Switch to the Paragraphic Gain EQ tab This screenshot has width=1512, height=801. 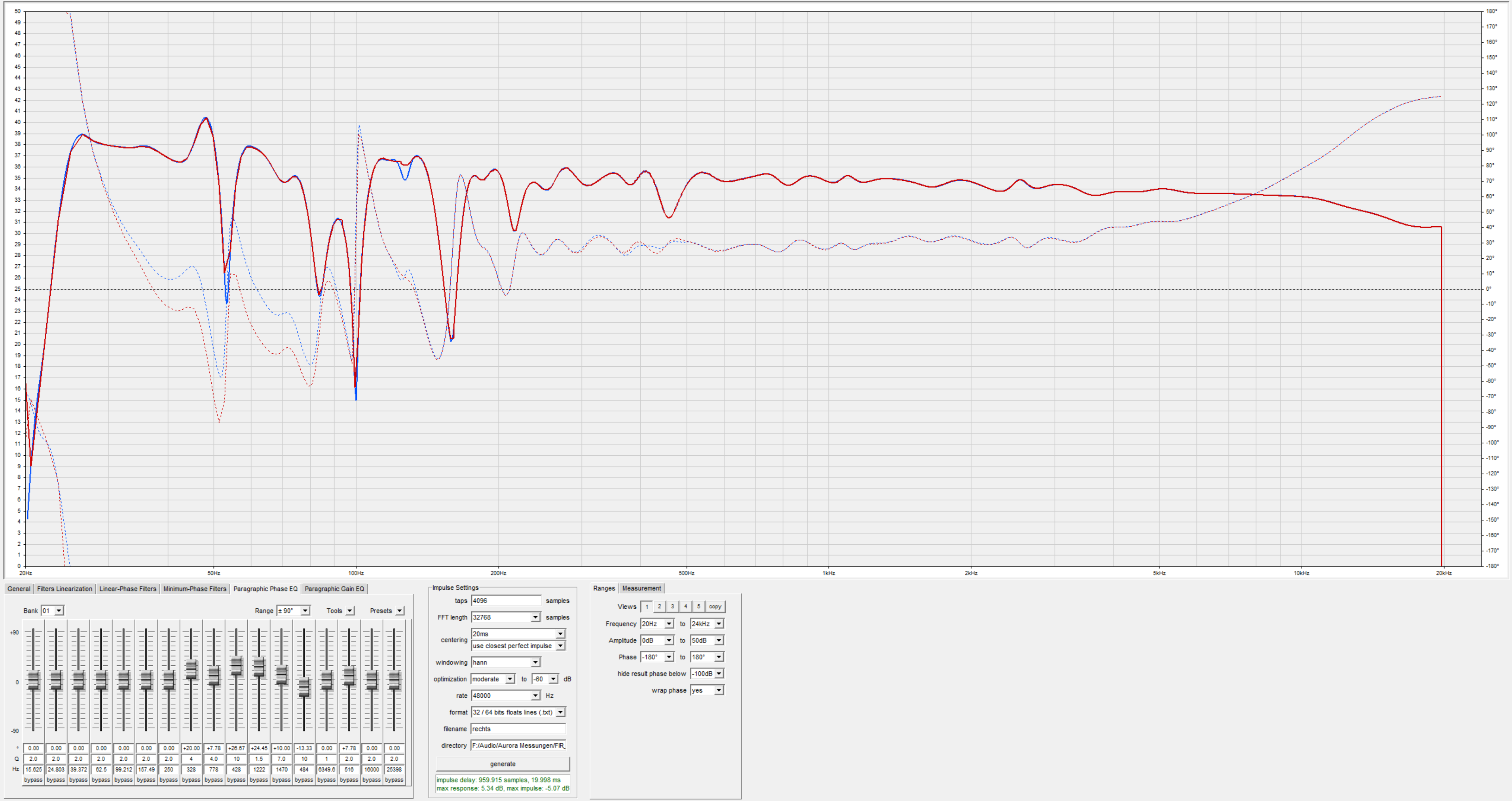pos(334,589)
